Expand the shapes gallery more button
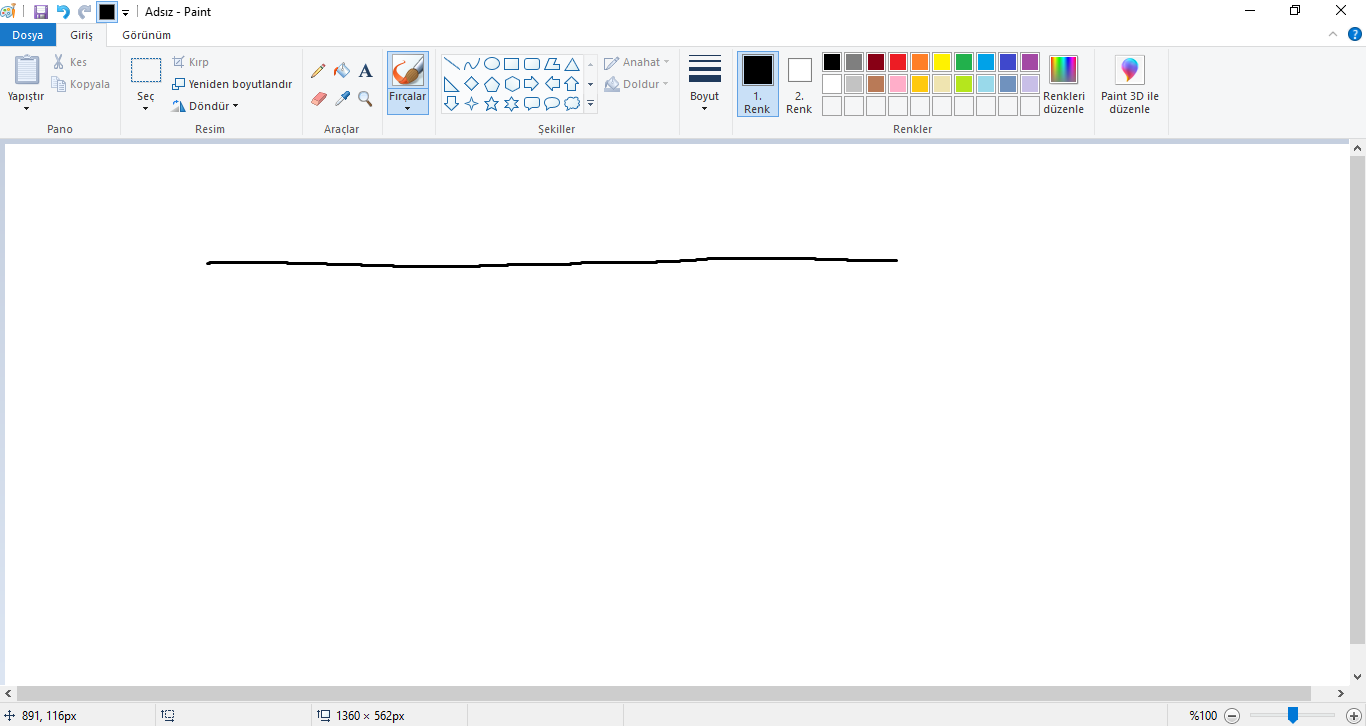 click(591, 104)
